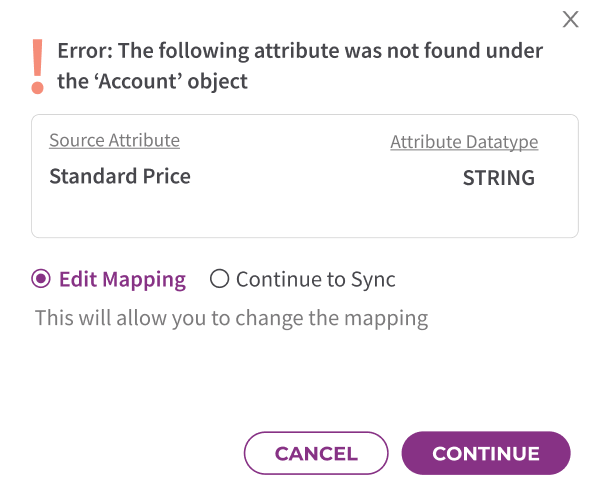This screenshot has width=598, height=496.
Task: Select the Edit Mapping radio button
Action: click(x=41, y=279)
